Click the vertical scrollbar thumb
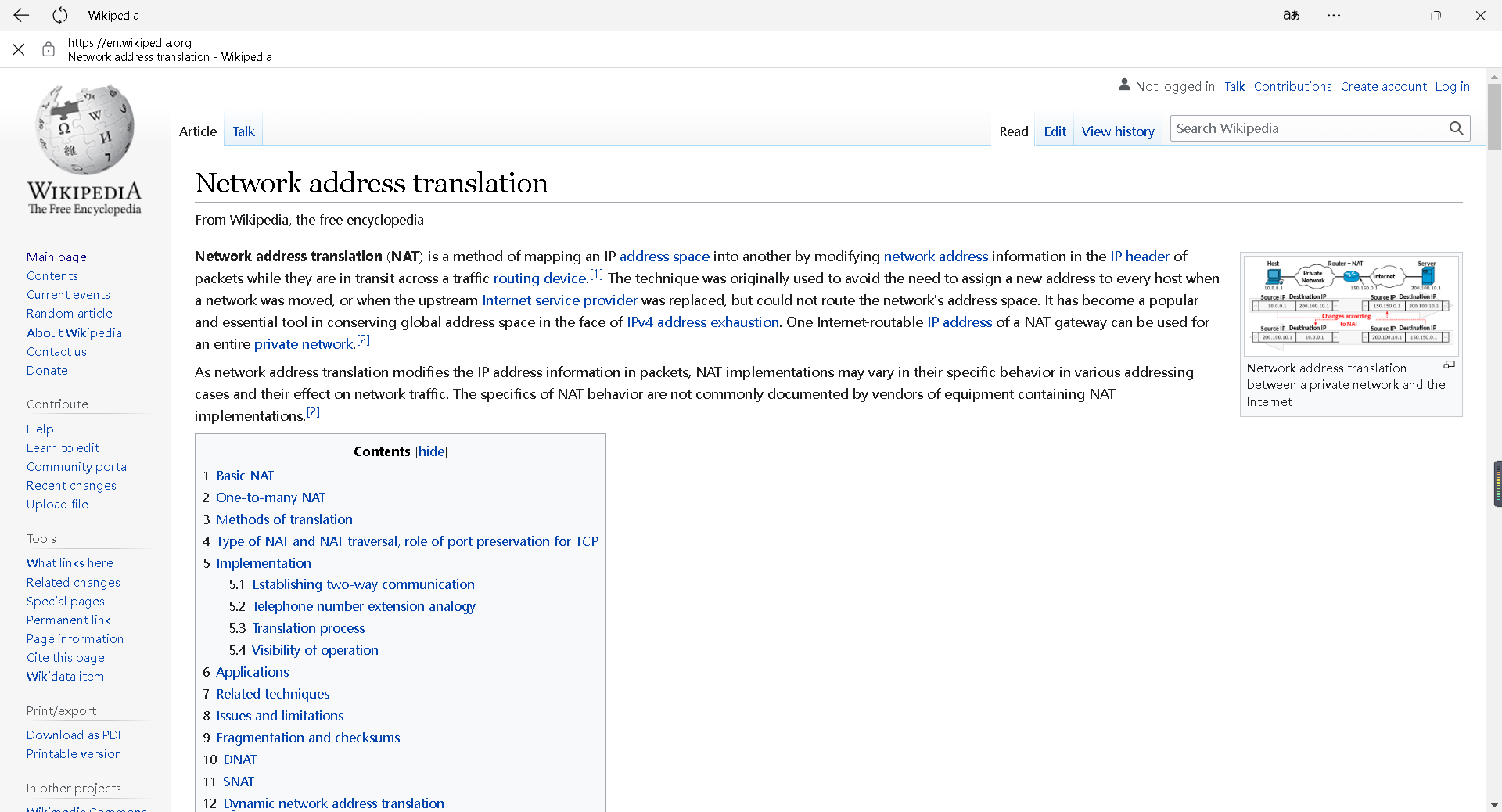1502x812 pixels. click(1494, 117)
